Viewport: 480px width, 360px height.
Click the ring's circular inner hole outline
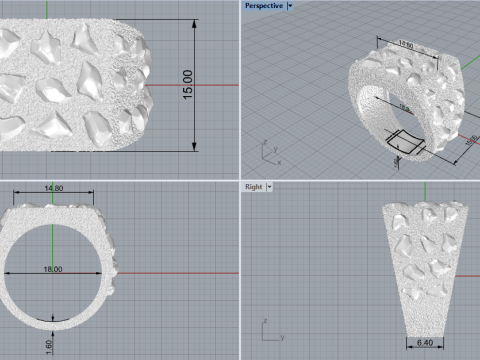[53, 273]
